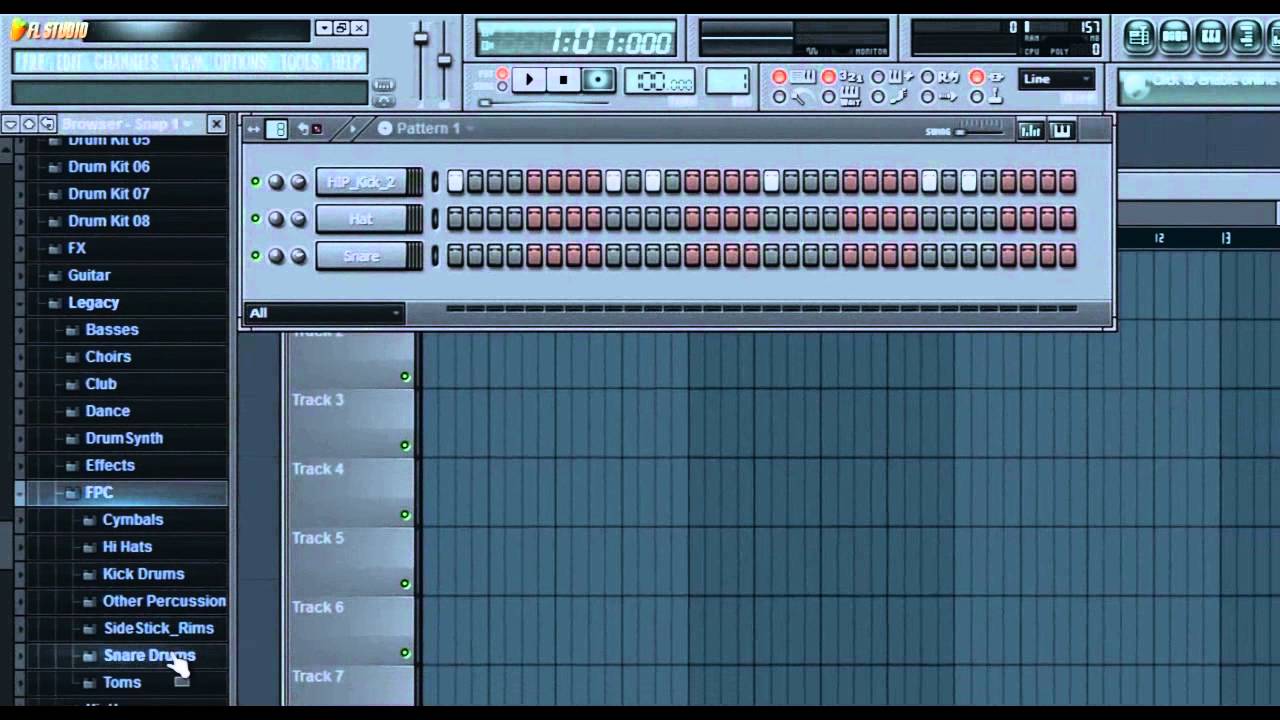Open the Playlist window icon
1280x720 pixels.
click(1139, 36)
